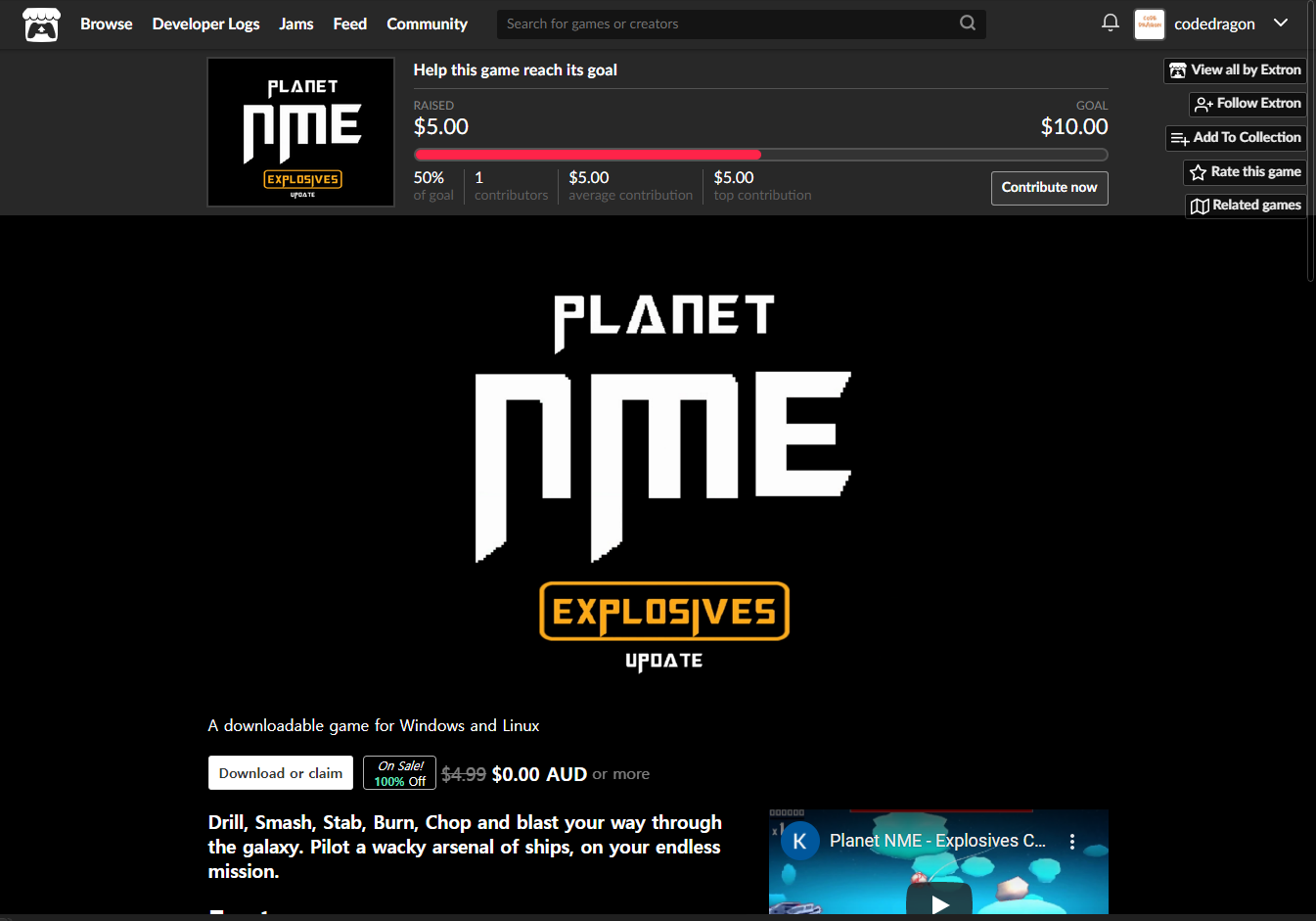Expand the account dropdown chevron
Viewport: 1316px width, 921px height.
point(1281,23)
